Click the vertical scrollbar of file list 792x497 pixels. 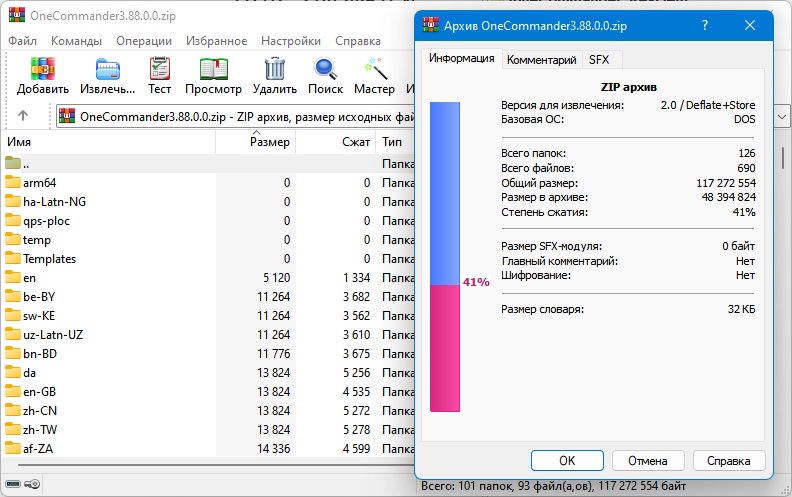tap(783, 158)
